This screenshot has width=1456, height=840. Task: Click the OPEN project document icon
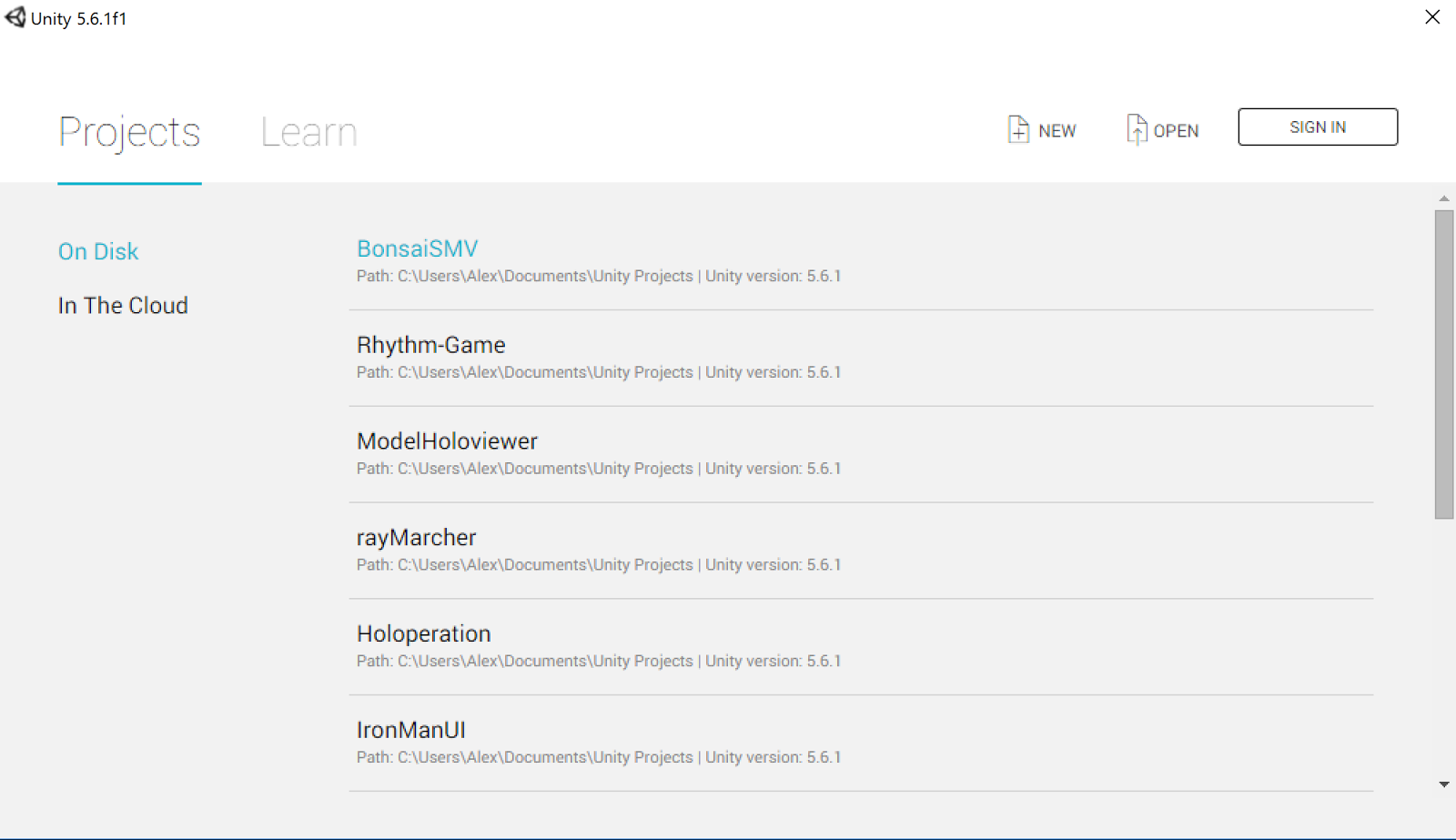tap(1137, 129)
